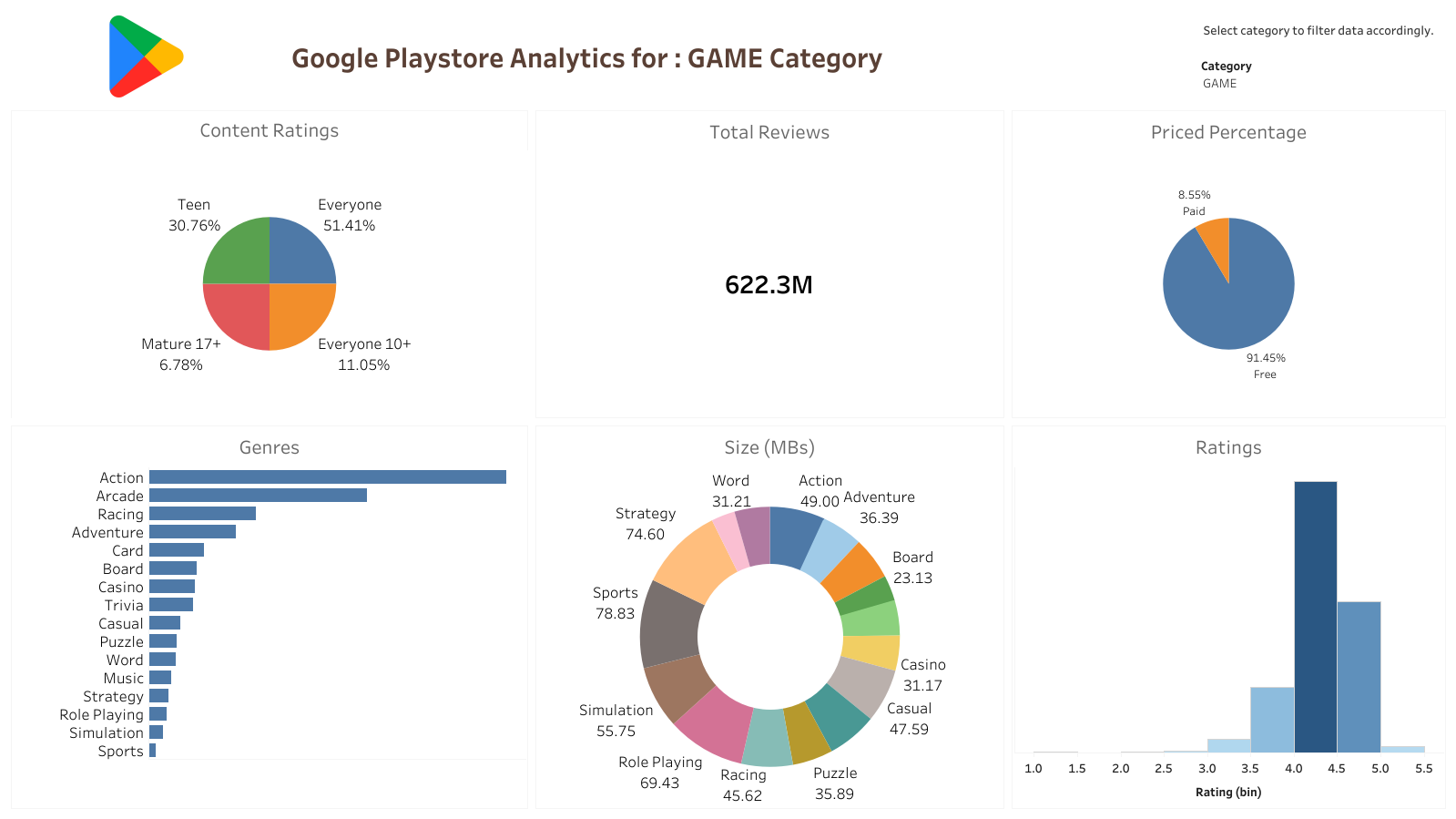
Task: Select the light orange Strategy donut segment
Action: click(x=694, y=558)
